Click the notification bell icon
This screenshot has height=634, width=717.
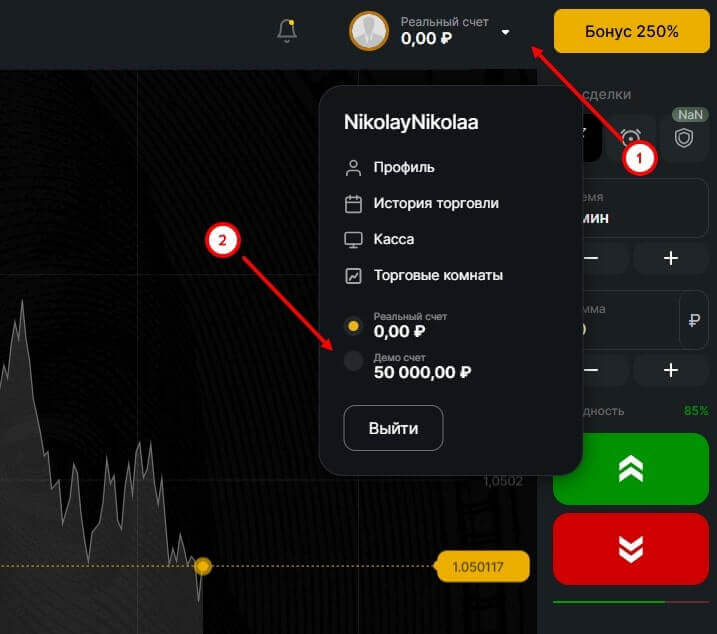[x=287, y=31]
